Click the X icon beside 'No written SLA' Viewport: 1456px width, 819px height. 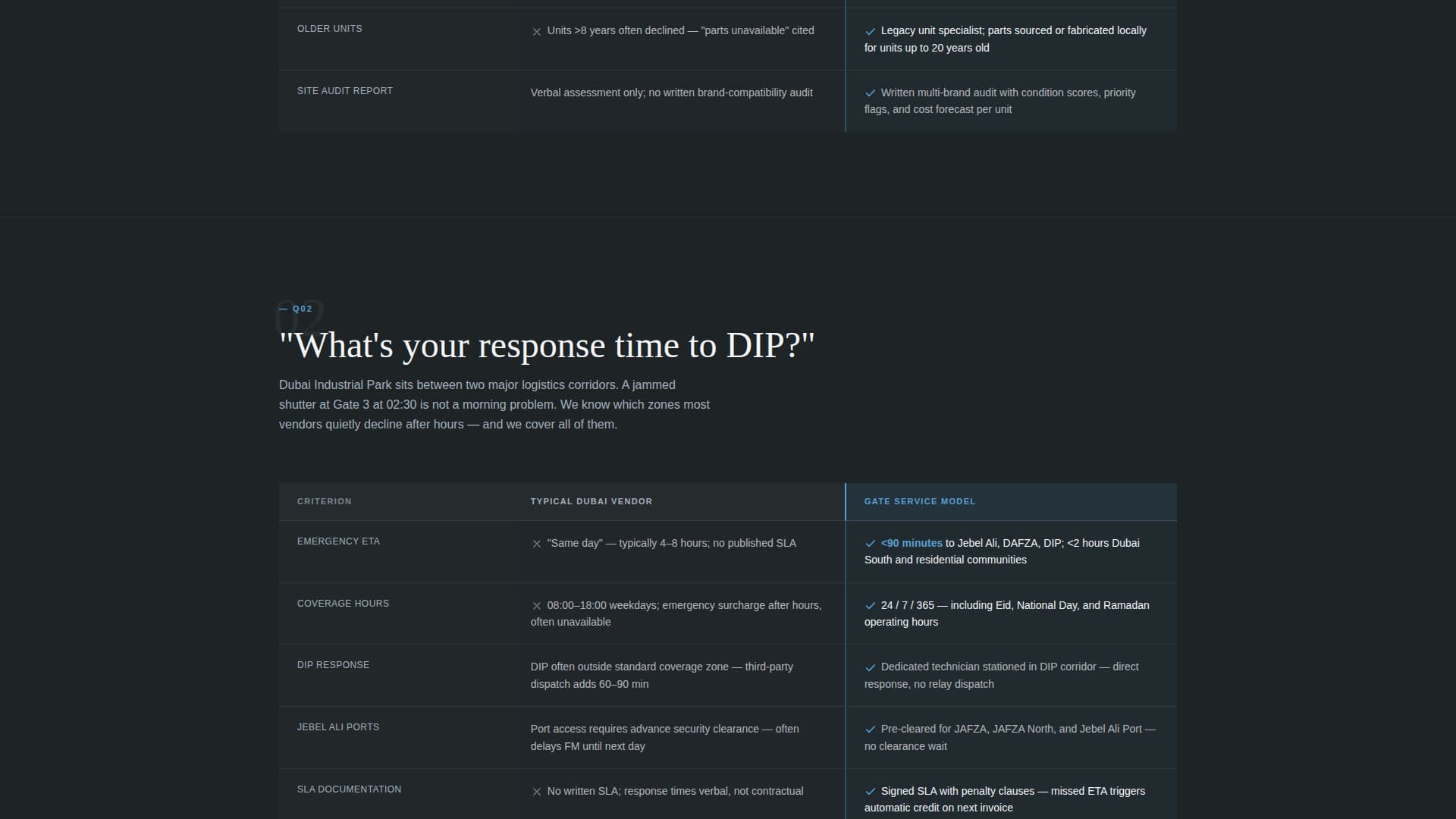click(536, 792)
